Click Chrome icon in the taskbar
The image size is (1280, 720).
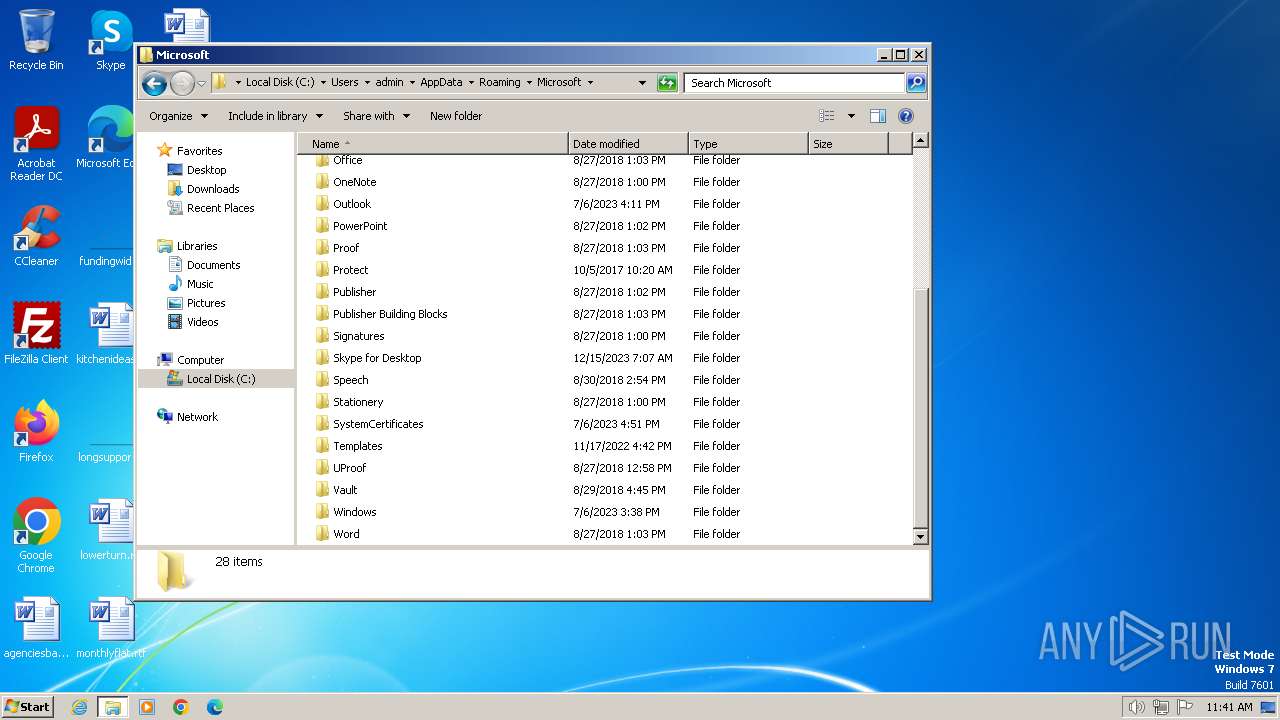point(181,707)
